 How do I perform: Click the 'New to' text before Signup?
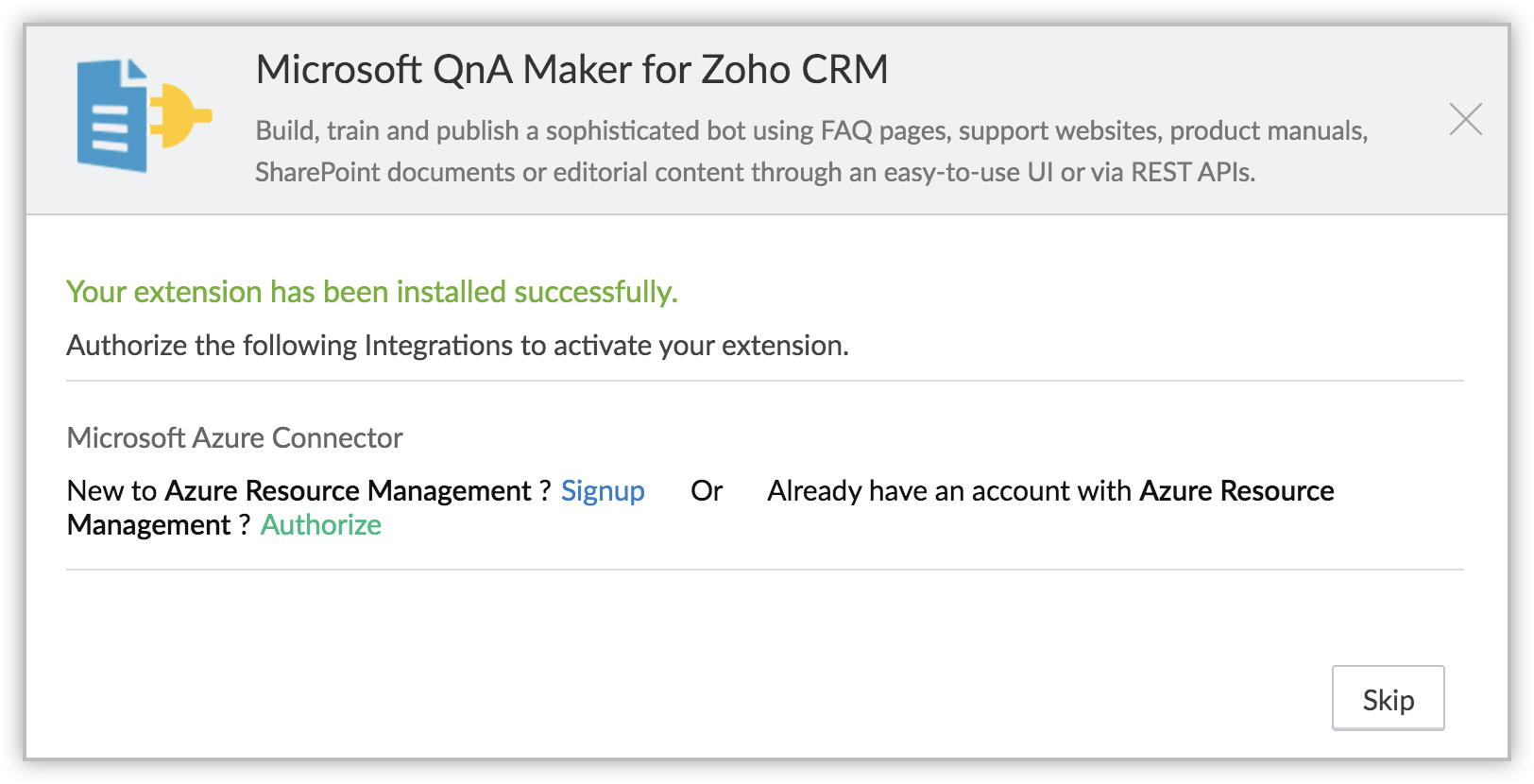pyautogui.click(x=111, y=491)
